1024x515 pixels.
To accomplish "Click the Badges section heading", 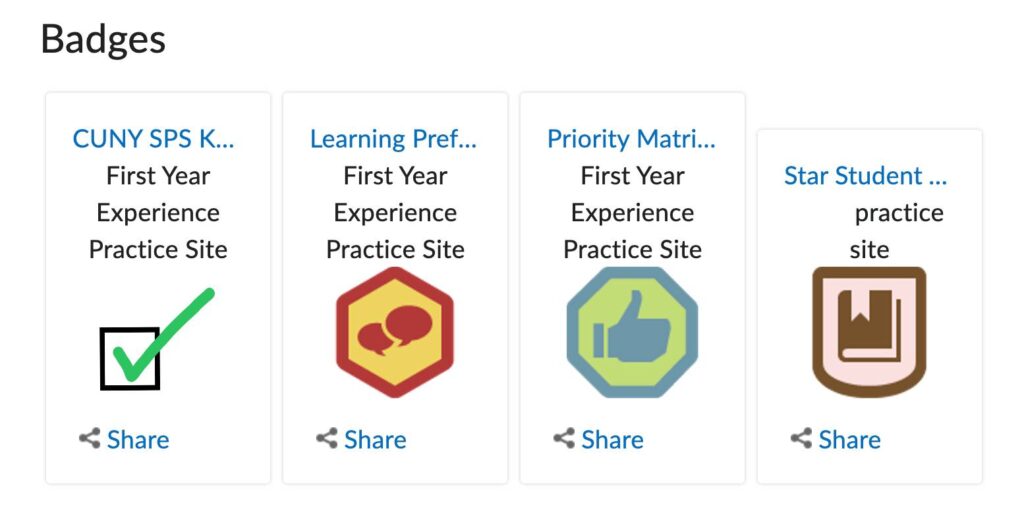I will tap(103, 39).
